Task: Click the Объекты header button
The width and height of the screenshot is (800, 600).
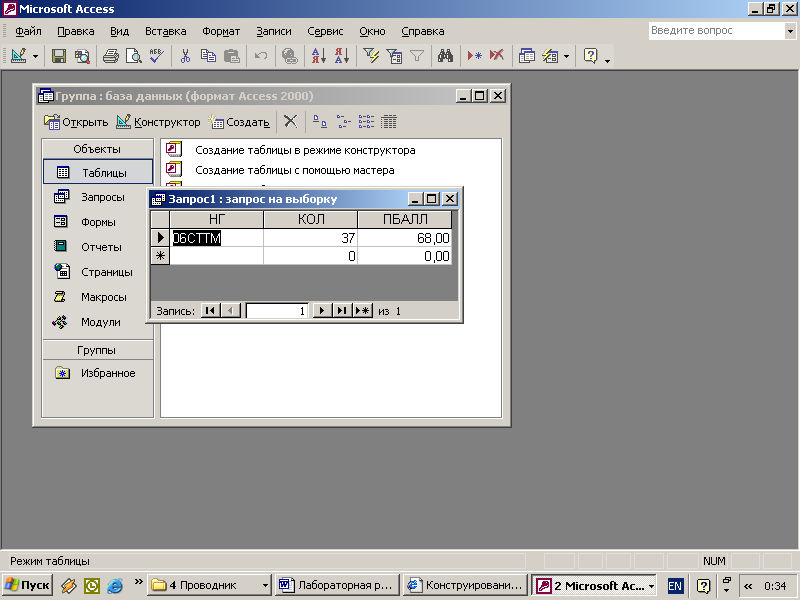Action: [97, 149]
